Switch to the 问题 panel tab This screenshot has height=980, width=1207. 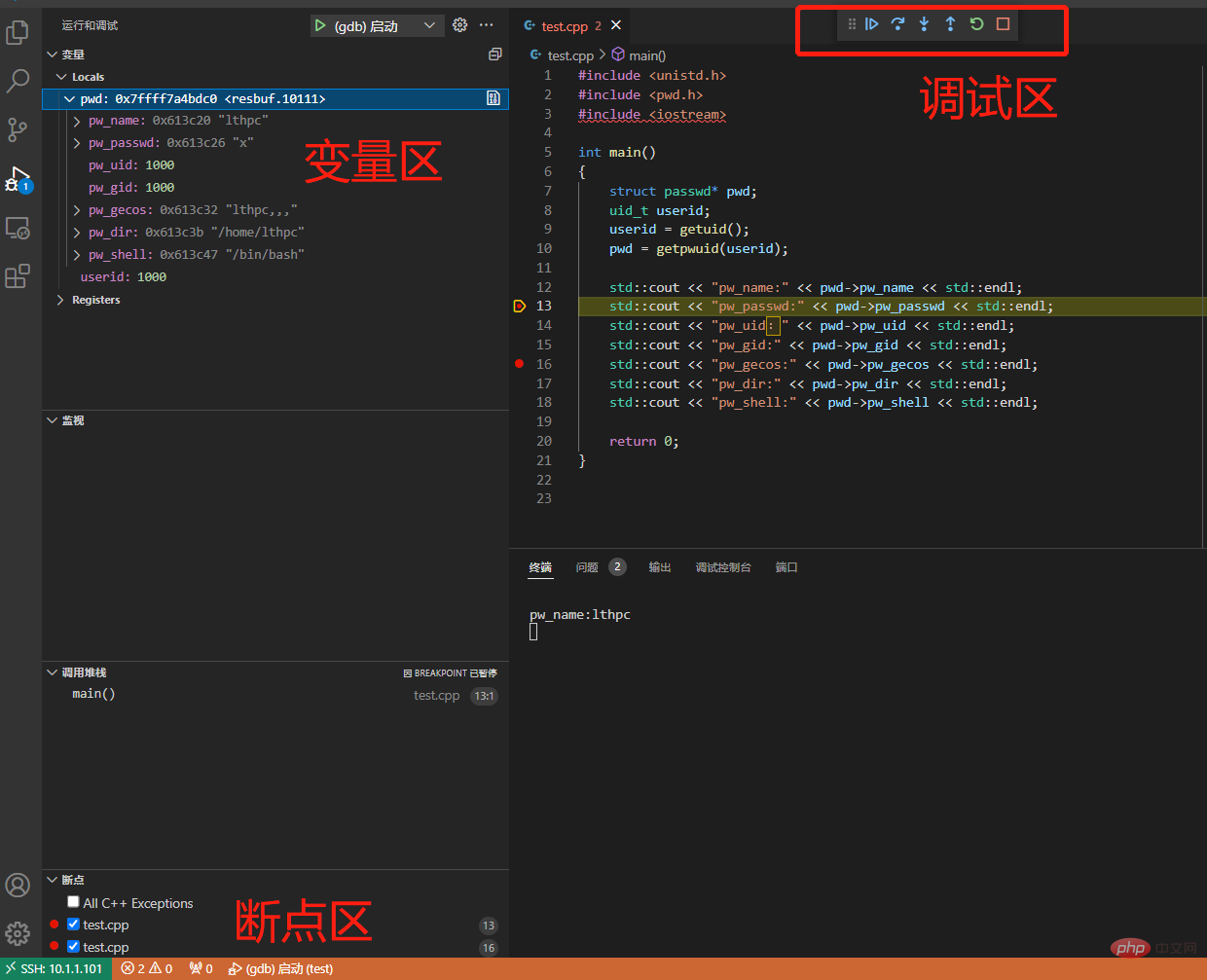587,567
